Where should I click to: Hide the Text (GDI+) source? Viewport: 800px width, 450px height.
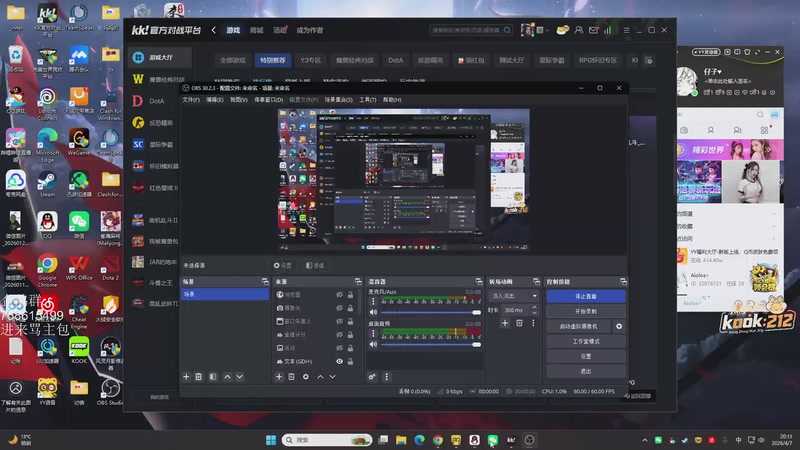click(x=339, y=361)
